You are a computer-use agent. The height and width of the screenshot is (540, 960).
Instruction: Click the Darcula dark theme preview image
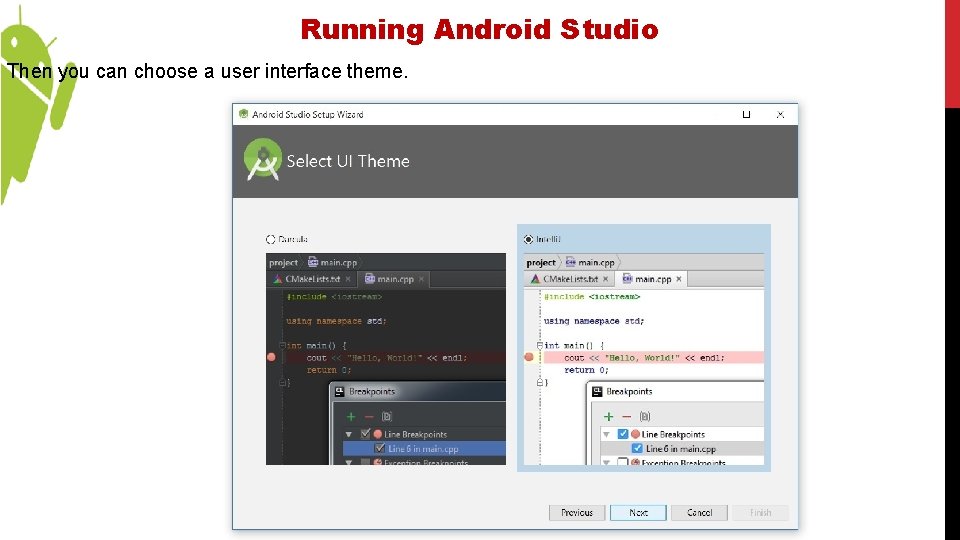(386, 359)
